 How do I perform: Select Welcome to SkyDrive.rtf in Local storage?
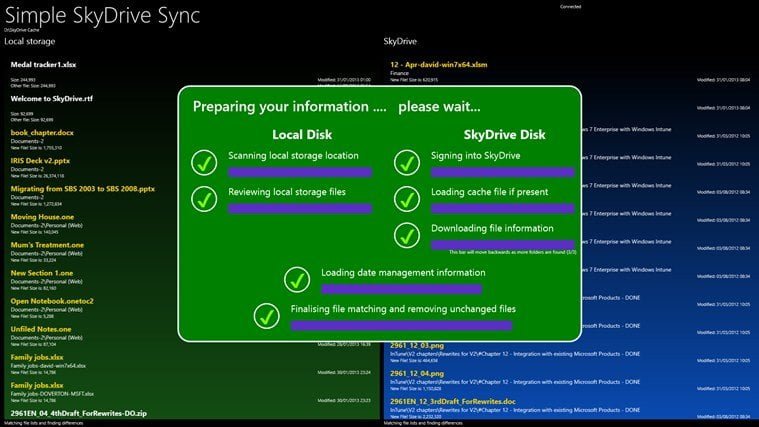point(51,98)
